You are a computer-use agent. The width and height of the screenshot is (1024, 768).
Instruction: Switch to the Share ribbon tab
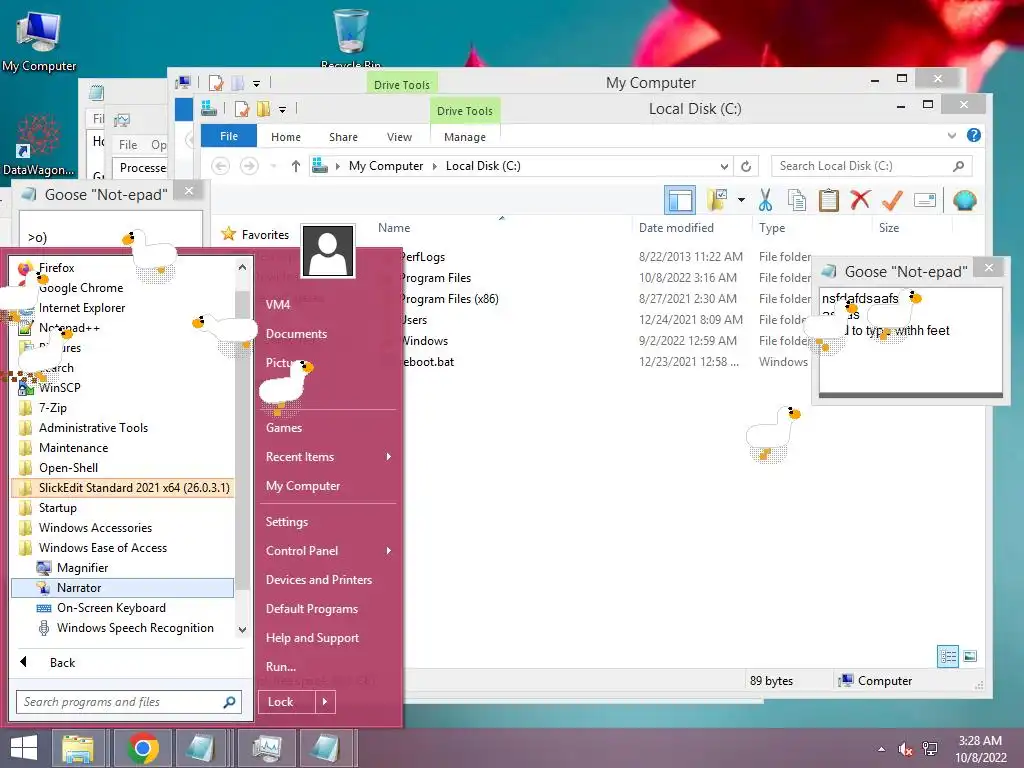pyautogui.click(x=344, y=137)
